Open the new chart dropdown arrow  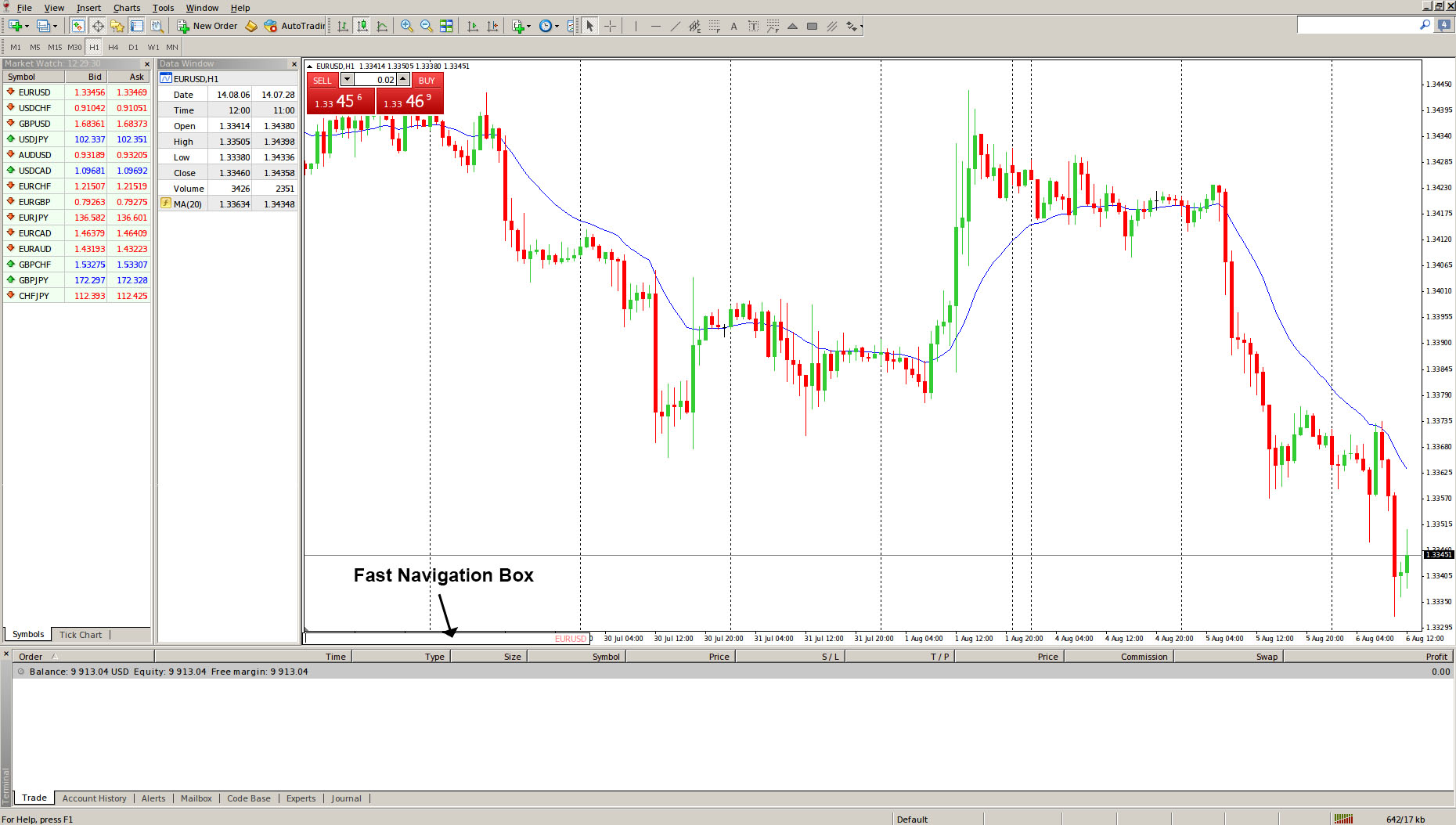(x=27, y=26)
